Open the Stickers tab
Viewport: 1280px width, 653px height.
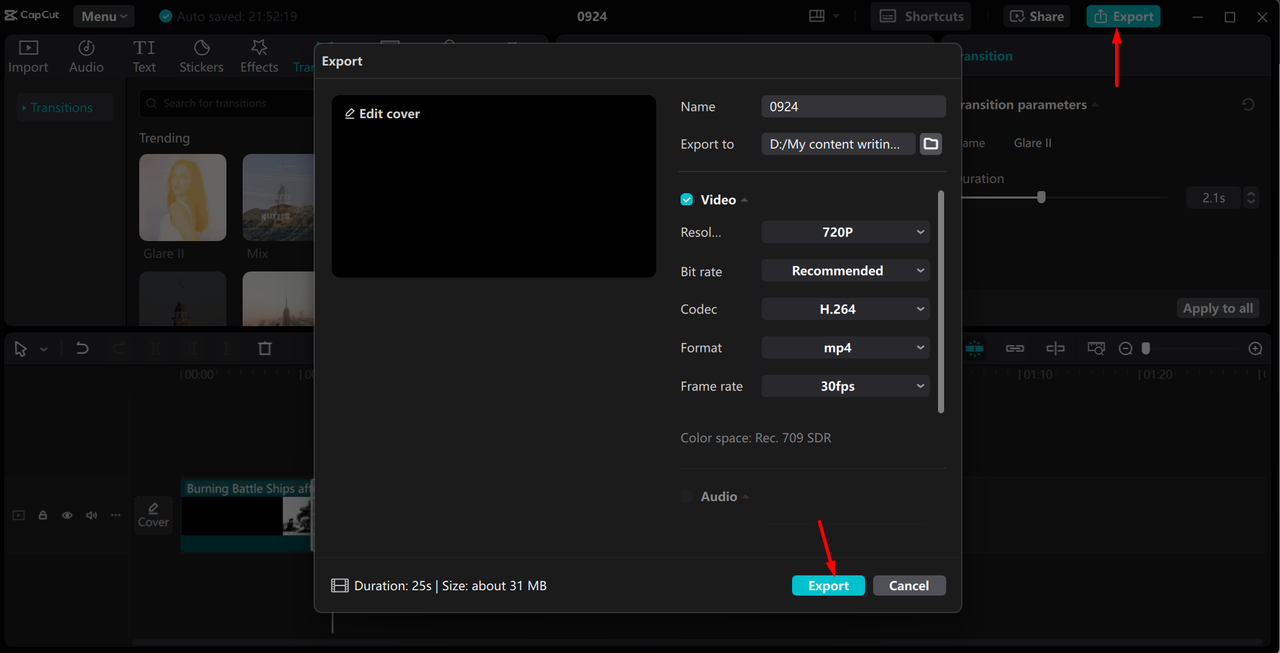tap(201, 57)
